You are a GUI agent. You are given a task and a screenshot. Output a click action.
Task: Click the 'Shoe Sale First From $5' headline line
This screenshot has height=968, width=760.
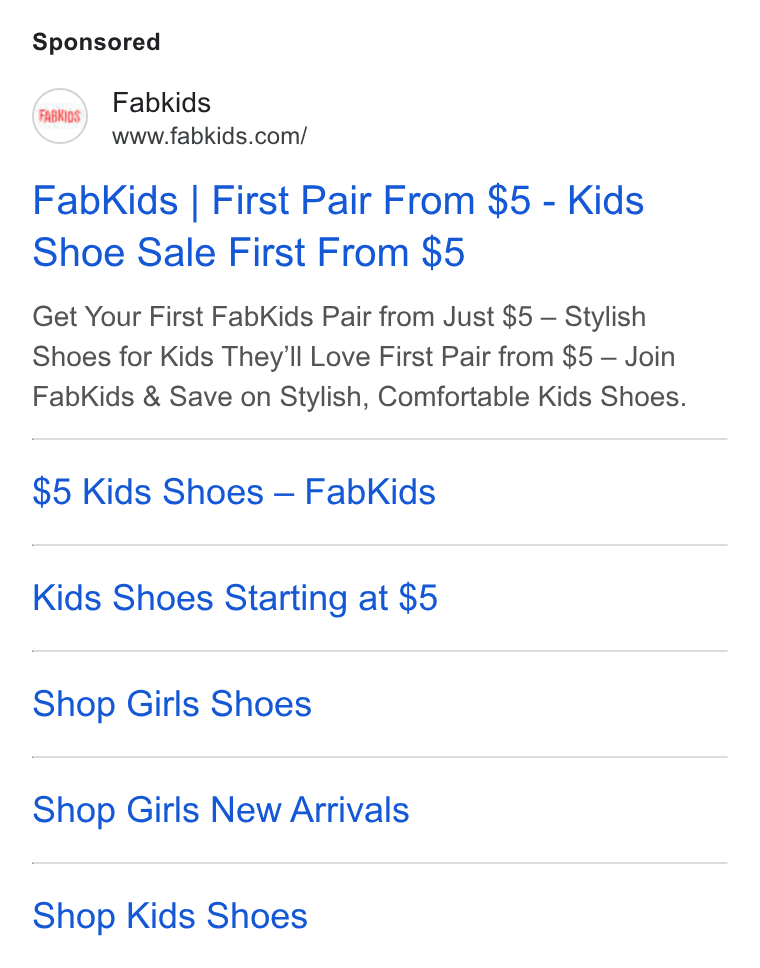(248, 252)
